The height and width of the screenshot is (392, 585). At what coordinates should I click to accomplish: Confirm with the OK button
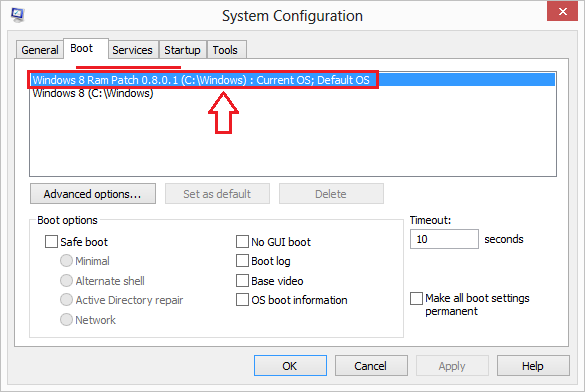coord(290,366)
